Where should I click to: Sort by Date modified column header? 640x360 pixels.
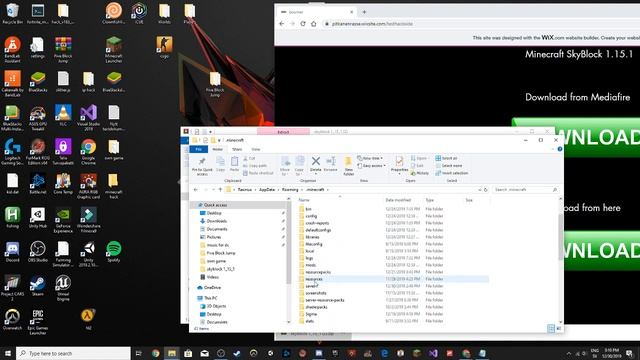pyautogui.click(x=398, y=200)
